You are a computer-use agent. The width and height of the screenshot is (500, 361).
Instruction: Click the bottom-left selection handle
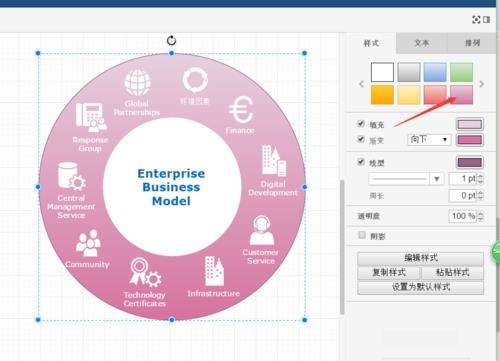click(38, 320)
